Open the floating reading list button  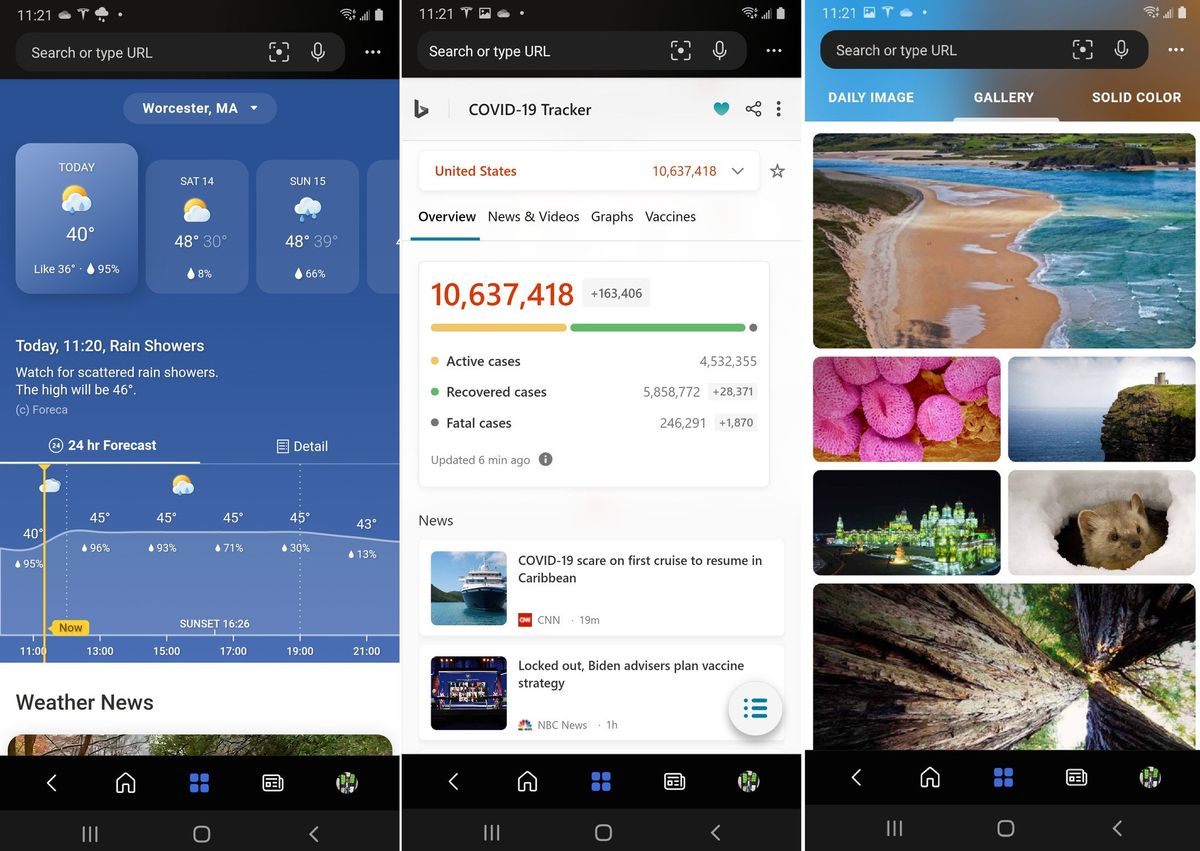pos(755,708)
